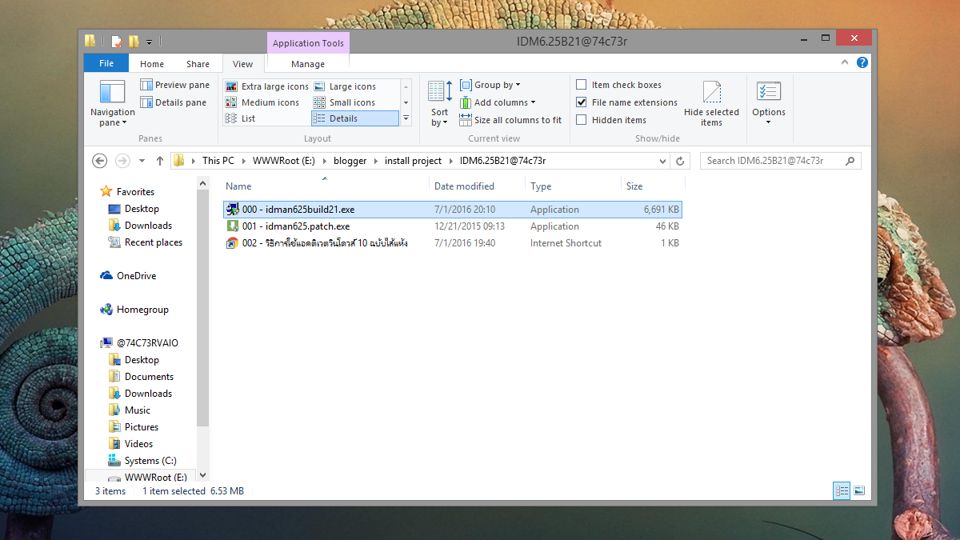Size all columns to fit
960x540 pixels.
pyautogui.click(x=511, y=120)
